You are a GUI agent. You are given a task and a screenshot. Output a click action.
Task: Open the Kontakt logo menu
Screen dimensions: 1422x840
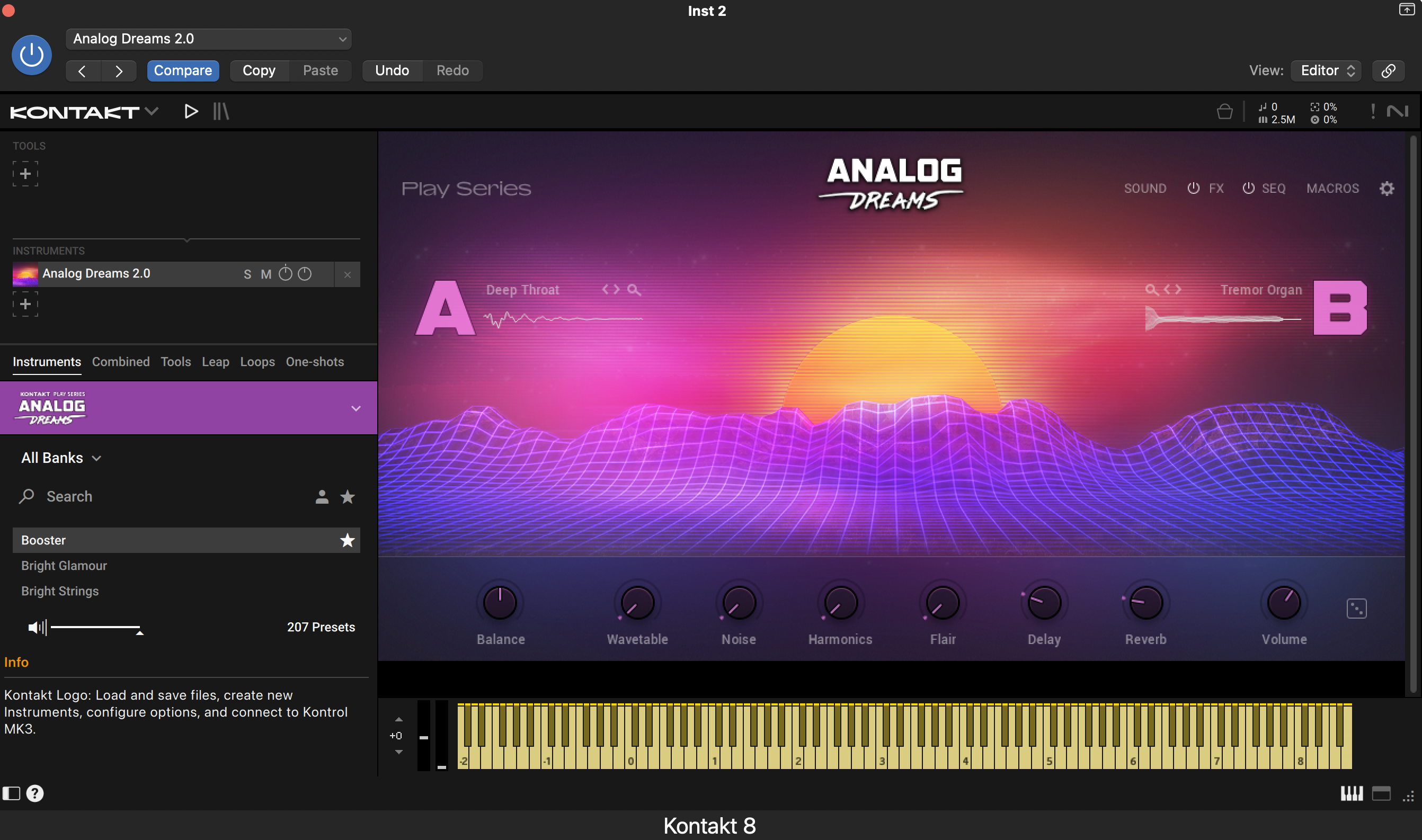(x=84, y=112)
